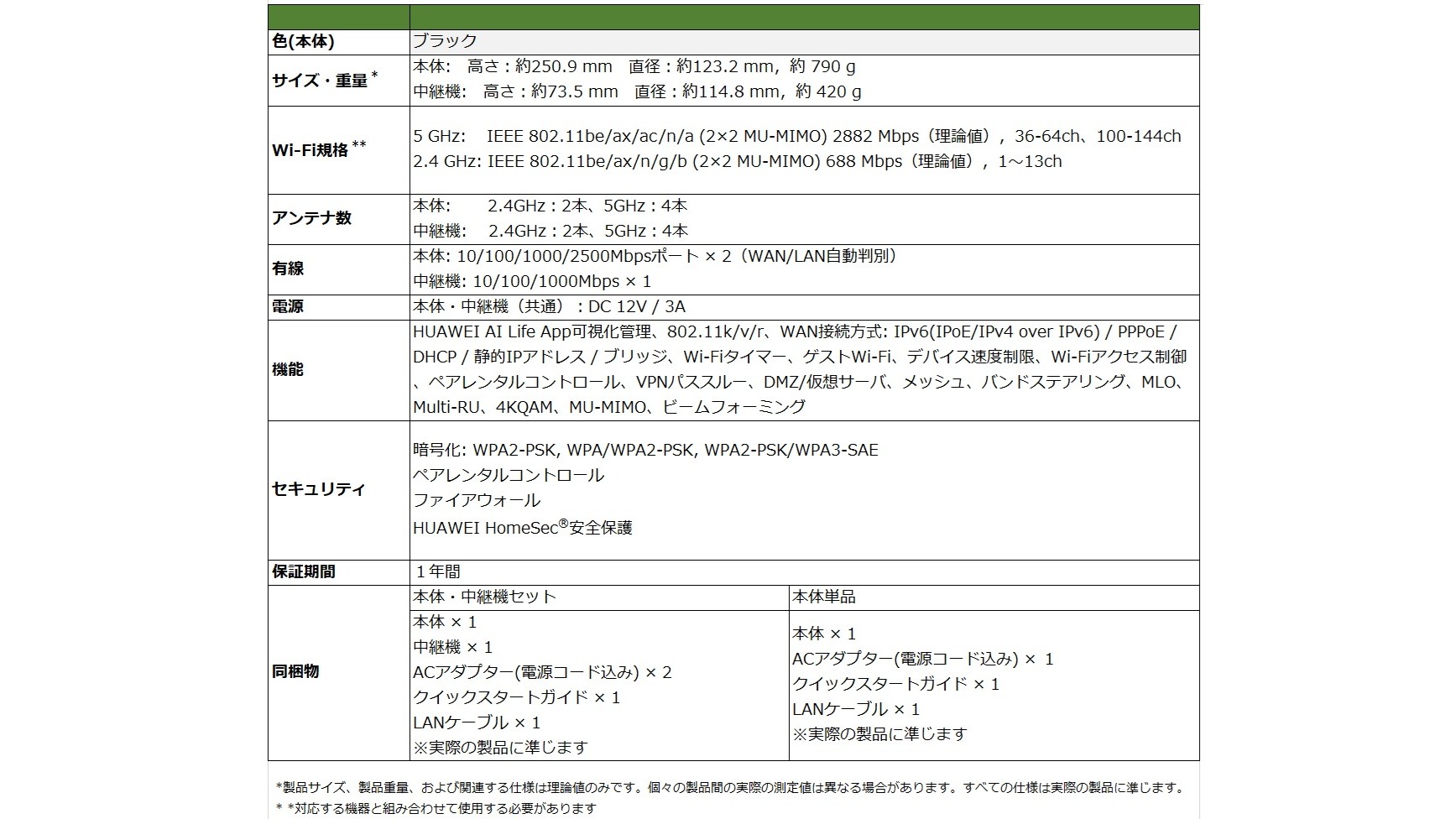The image size is (1456, 819).
Task: Click the 本体単品 column heading
Action: tap(824, 597)
